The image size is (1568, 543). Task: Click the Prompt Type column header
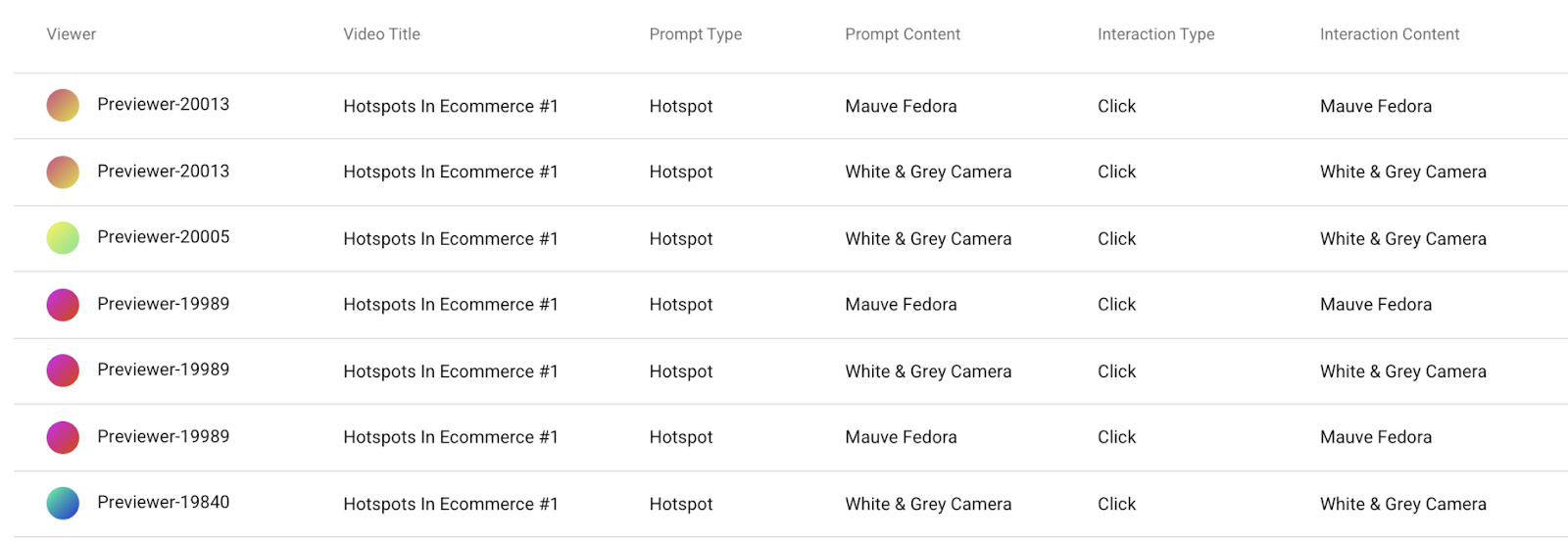coord(695,34)
